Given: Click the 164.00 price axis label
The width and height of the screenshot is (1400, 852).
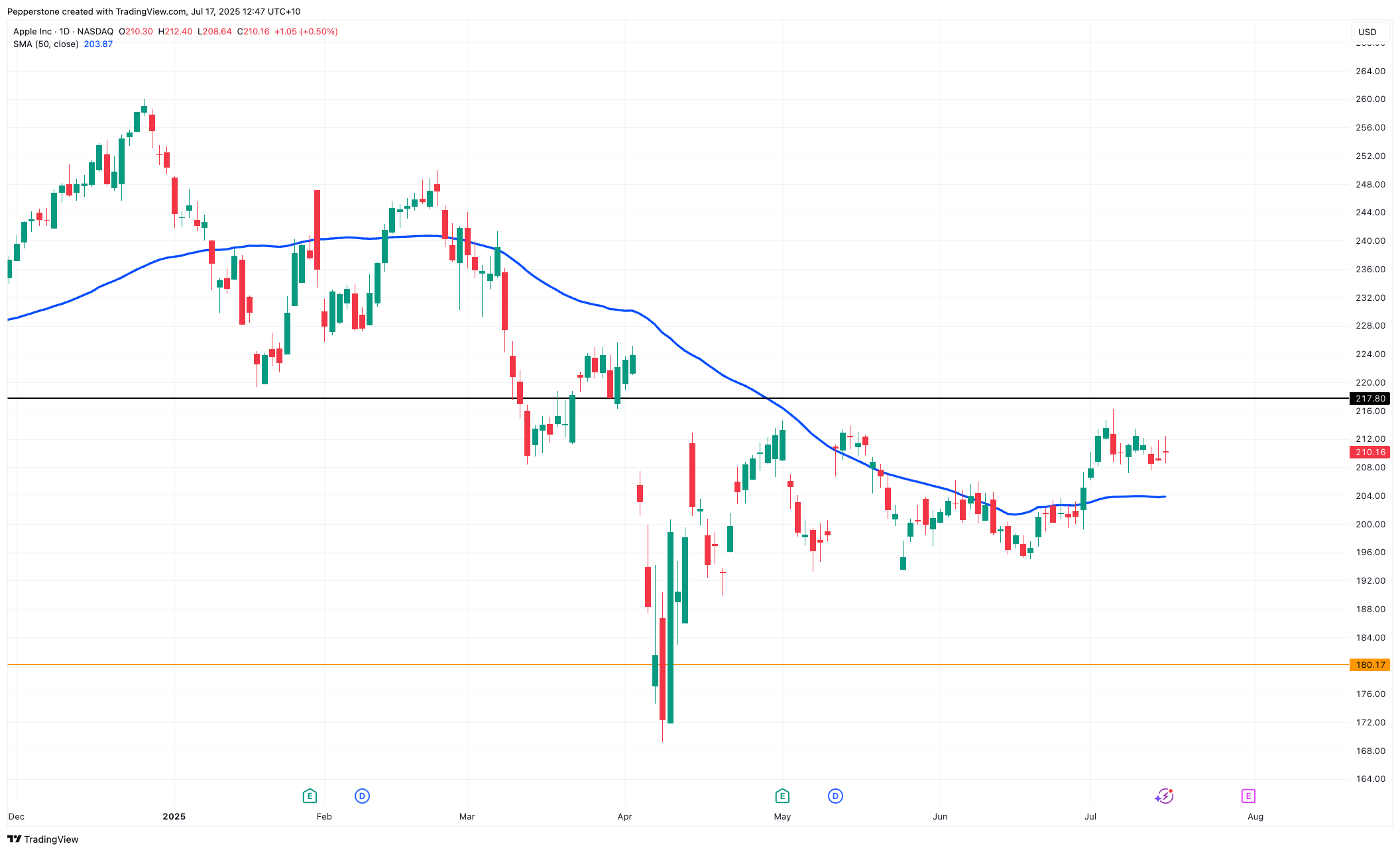Looking at the screenshot, I should [x=1370, y=778].
